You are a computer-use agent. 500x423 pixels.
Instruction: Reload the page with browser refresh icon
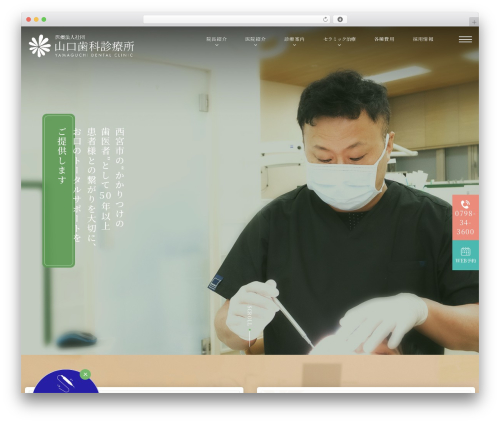tap(325, 20)
